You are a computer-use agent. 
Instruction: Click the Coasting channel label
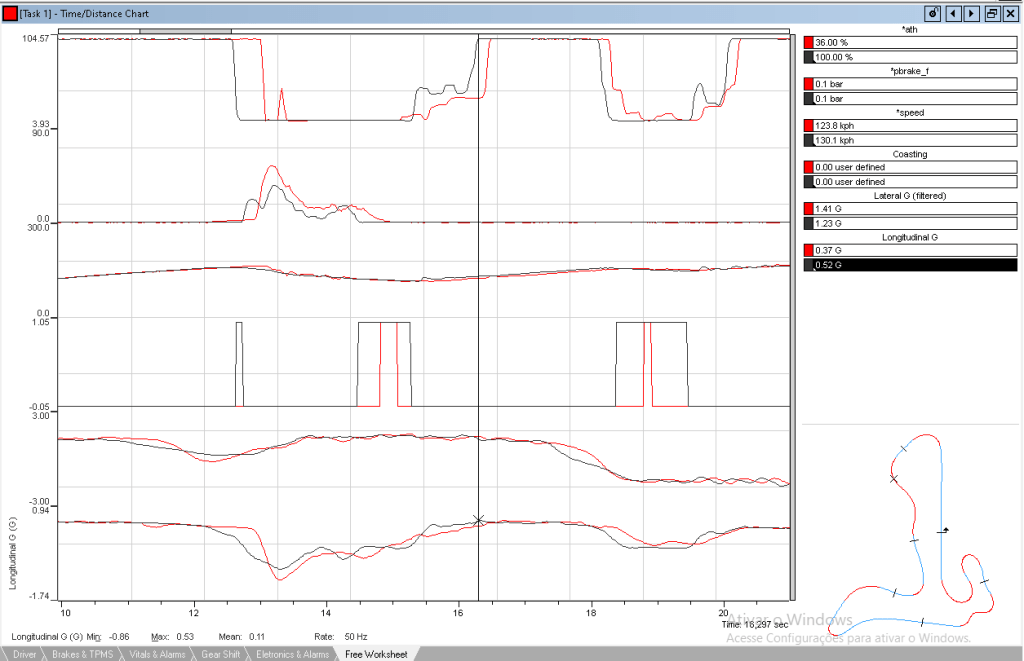909,154
